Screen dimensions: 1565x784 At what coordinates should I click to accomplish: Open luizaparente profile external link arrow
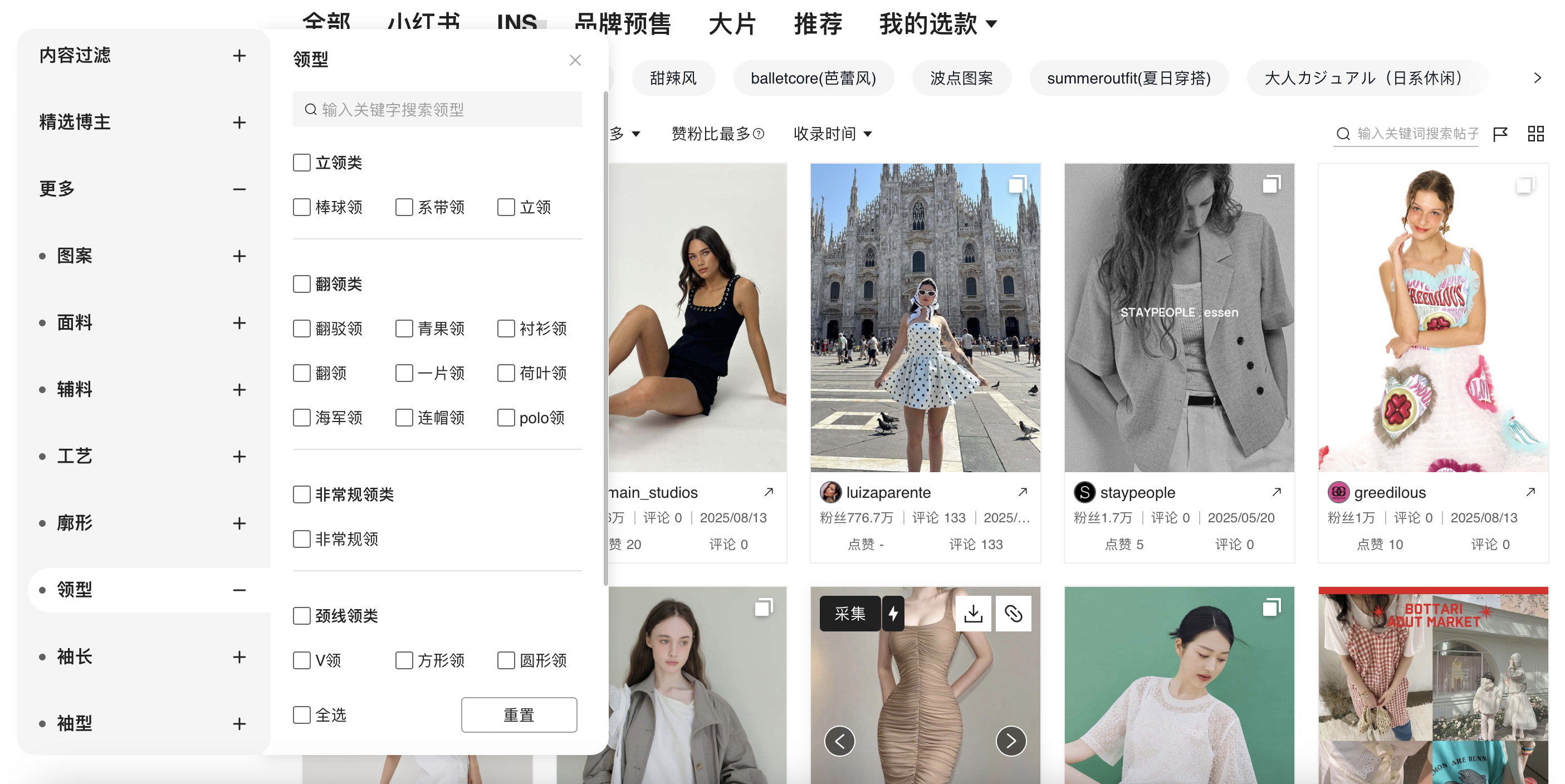(1023, 492)
